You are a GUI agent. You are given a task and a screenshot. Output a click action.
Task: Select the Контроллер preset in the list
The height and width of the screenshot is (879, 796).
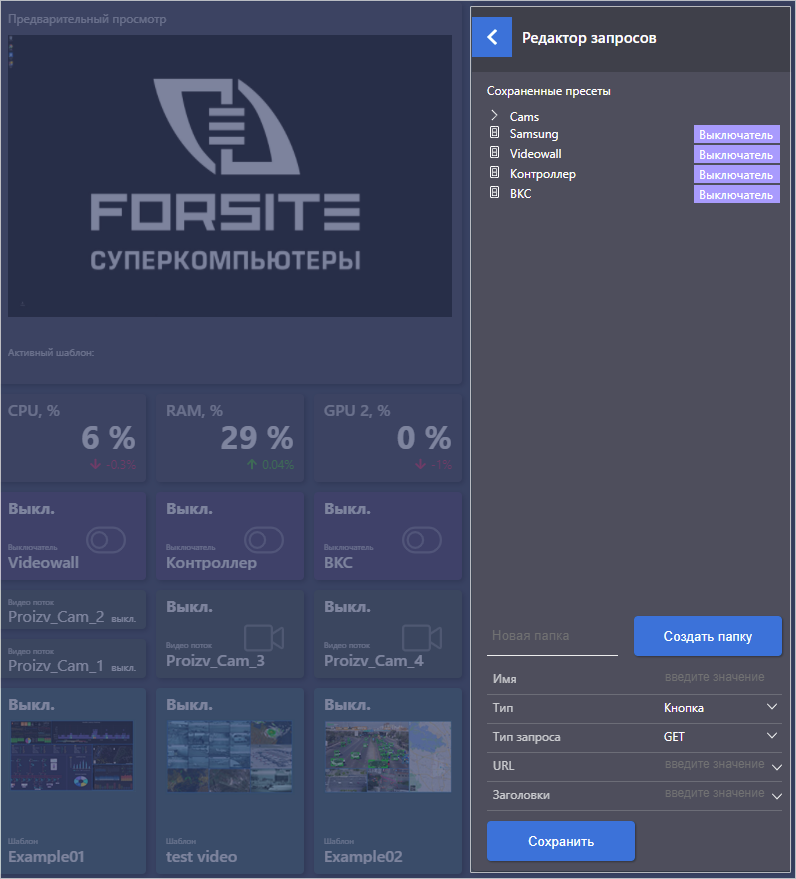point(543,174)
